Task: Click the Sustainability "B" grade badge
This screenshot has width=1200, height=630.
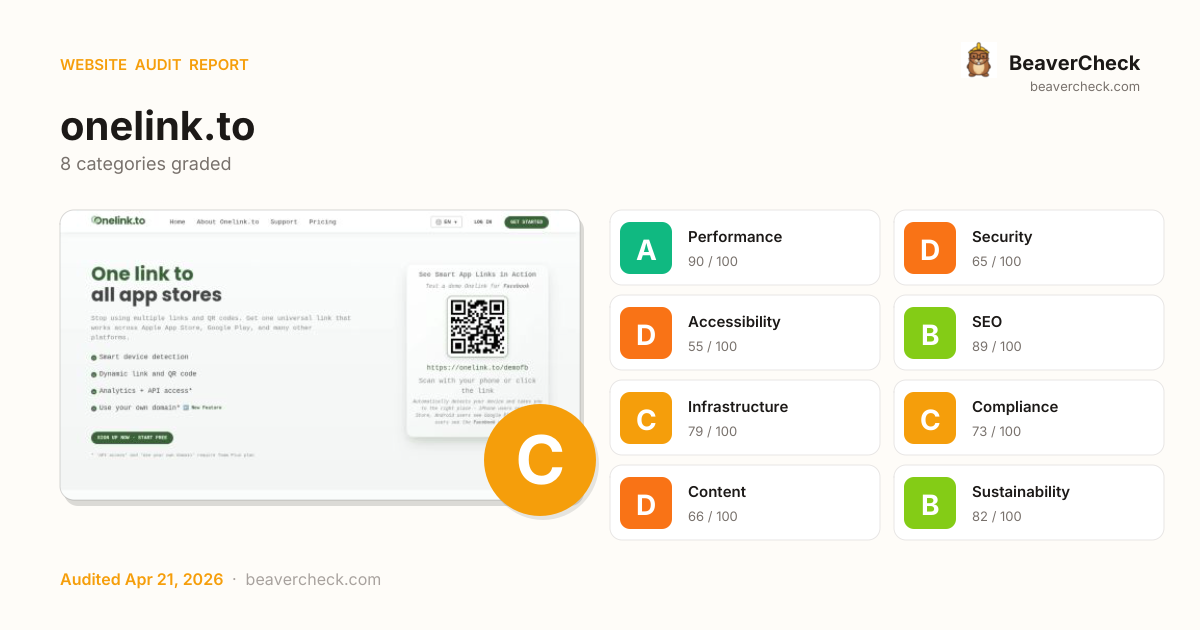Action: pos(929,503)
